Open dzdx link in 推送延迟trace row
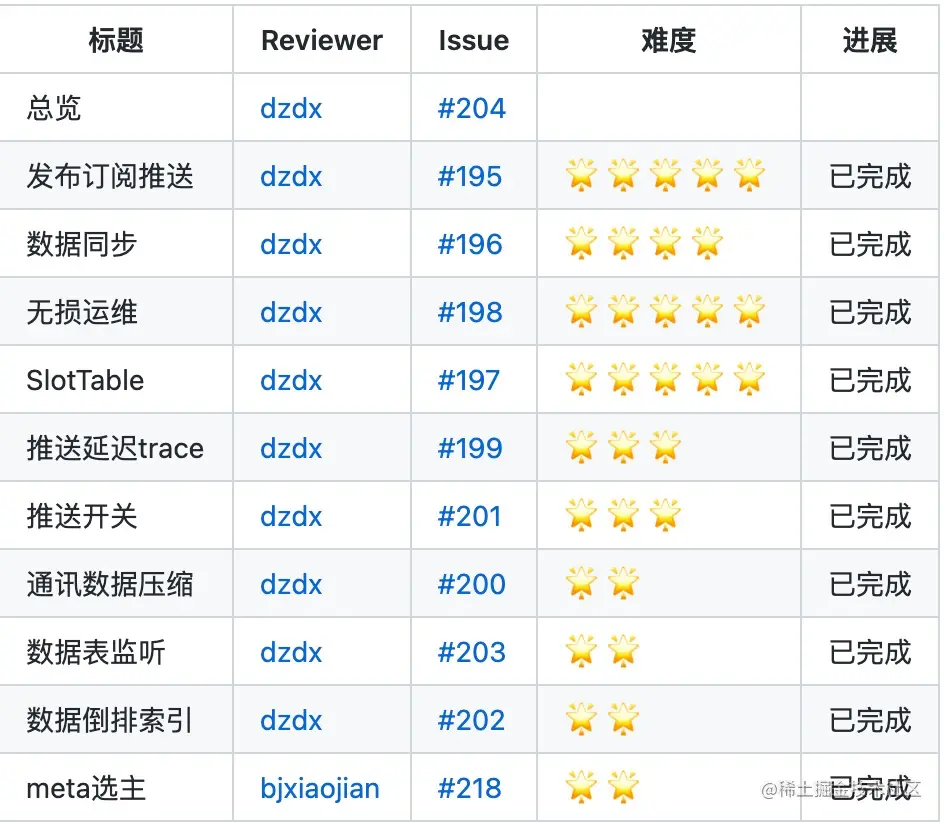The height and width of the screenshot is (822, 944). pos(291,449)
